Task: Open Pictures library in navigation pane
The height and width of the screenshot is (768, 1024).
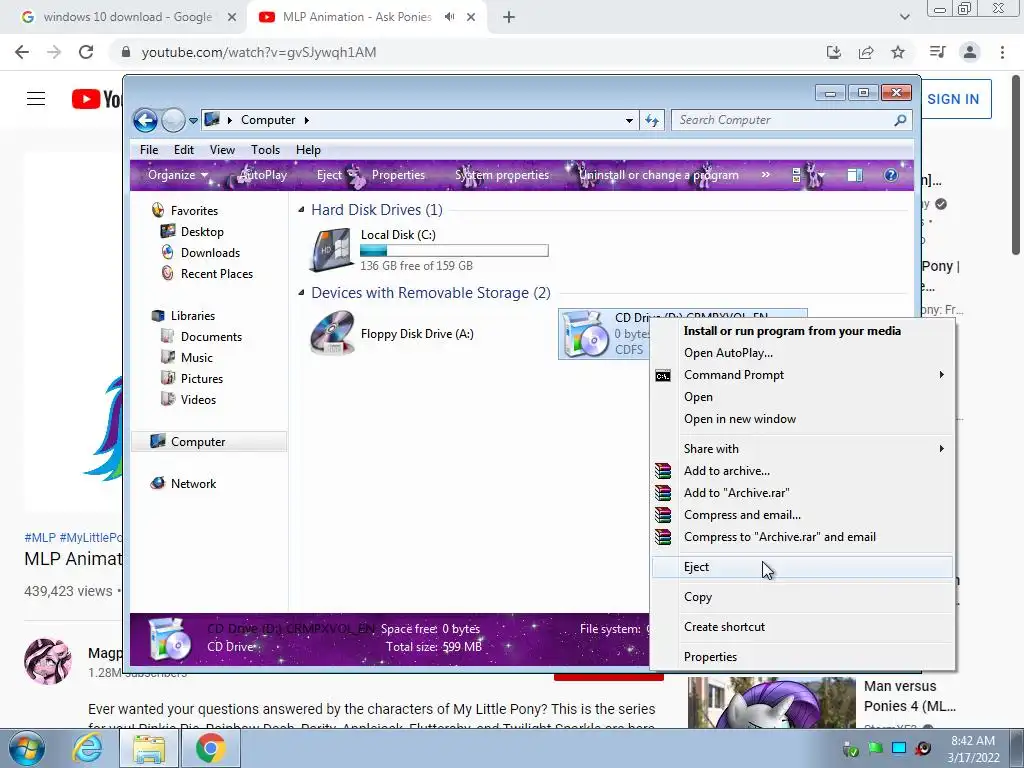Action: (x=202, y=378)
